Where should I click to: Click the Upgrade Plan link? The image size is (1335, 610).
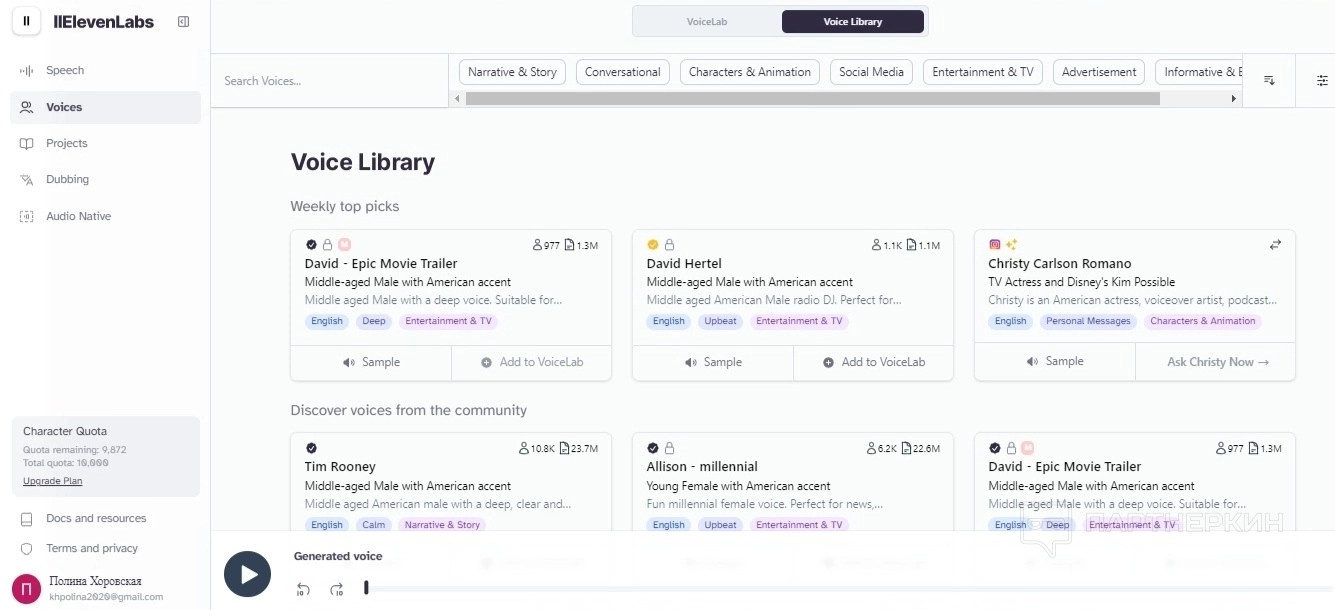point(53,481)
